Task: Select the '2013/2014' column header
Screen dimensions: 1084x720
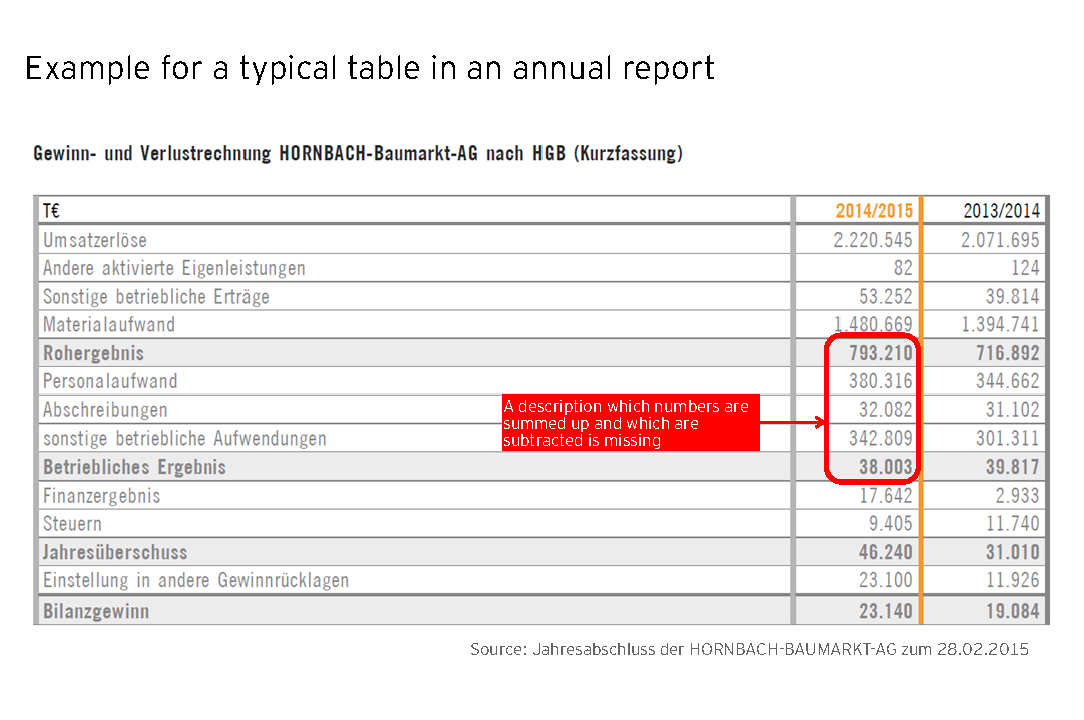Action: [1001, 211]
